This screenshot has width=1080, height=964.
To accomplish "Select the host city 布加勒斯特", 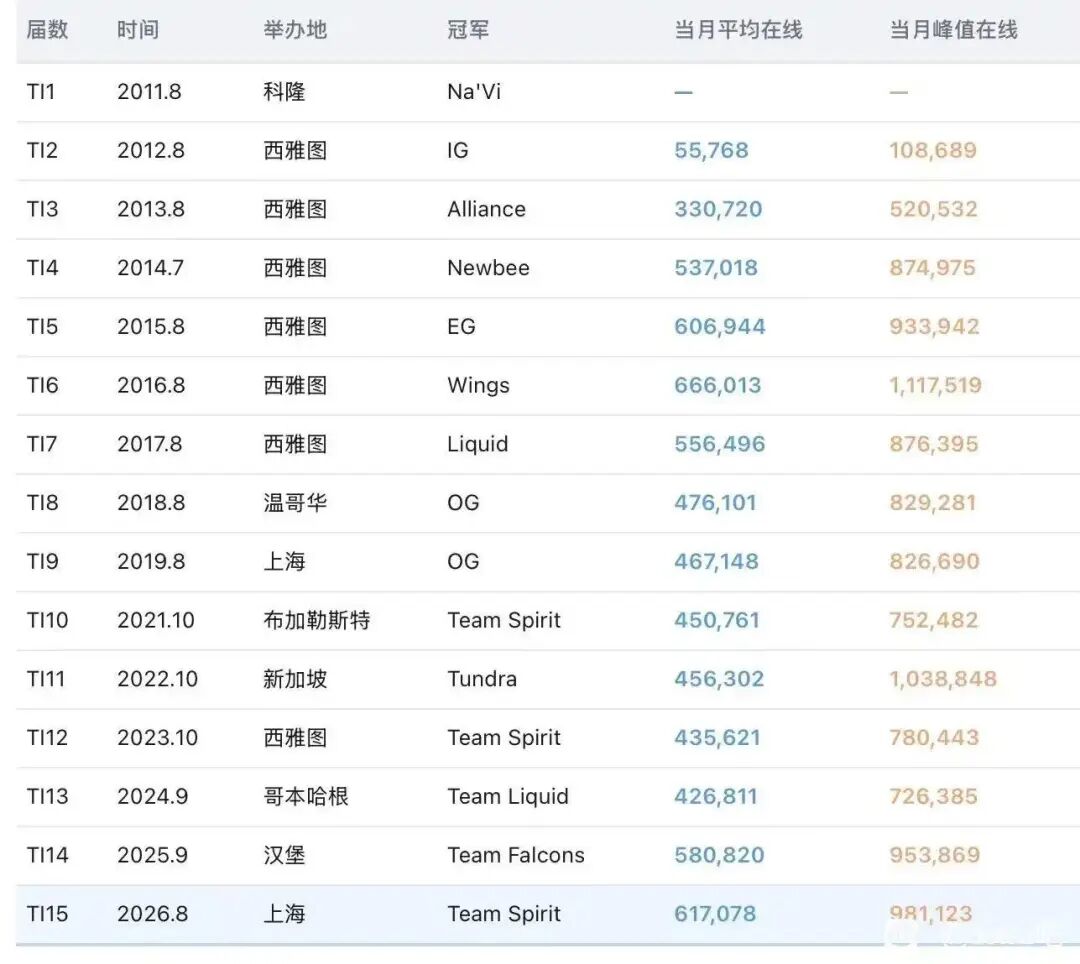I will pos(317,620).
